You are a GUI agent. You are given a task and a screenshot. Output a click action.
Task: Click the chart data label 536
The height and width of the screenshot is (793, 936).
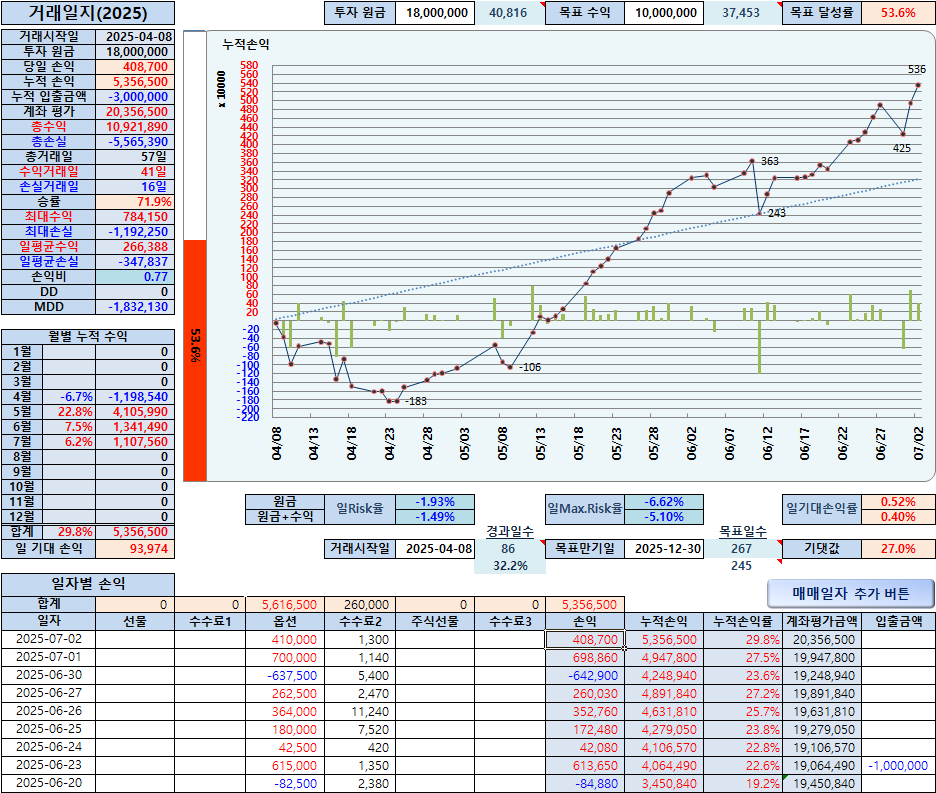point(916,69)
